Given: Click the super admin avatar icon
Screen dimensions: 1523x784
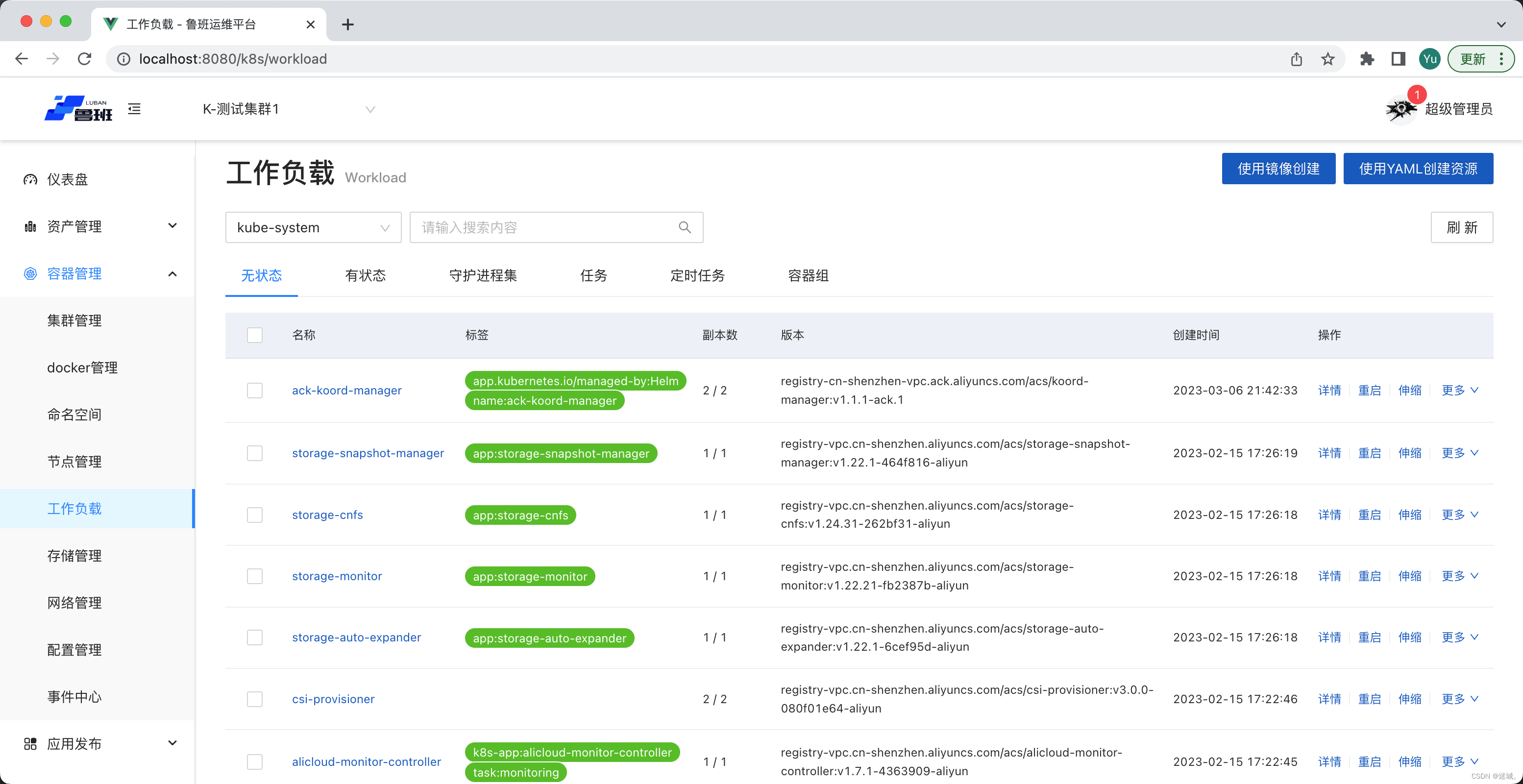Looking at the screenshot, I should point(1400,109).
